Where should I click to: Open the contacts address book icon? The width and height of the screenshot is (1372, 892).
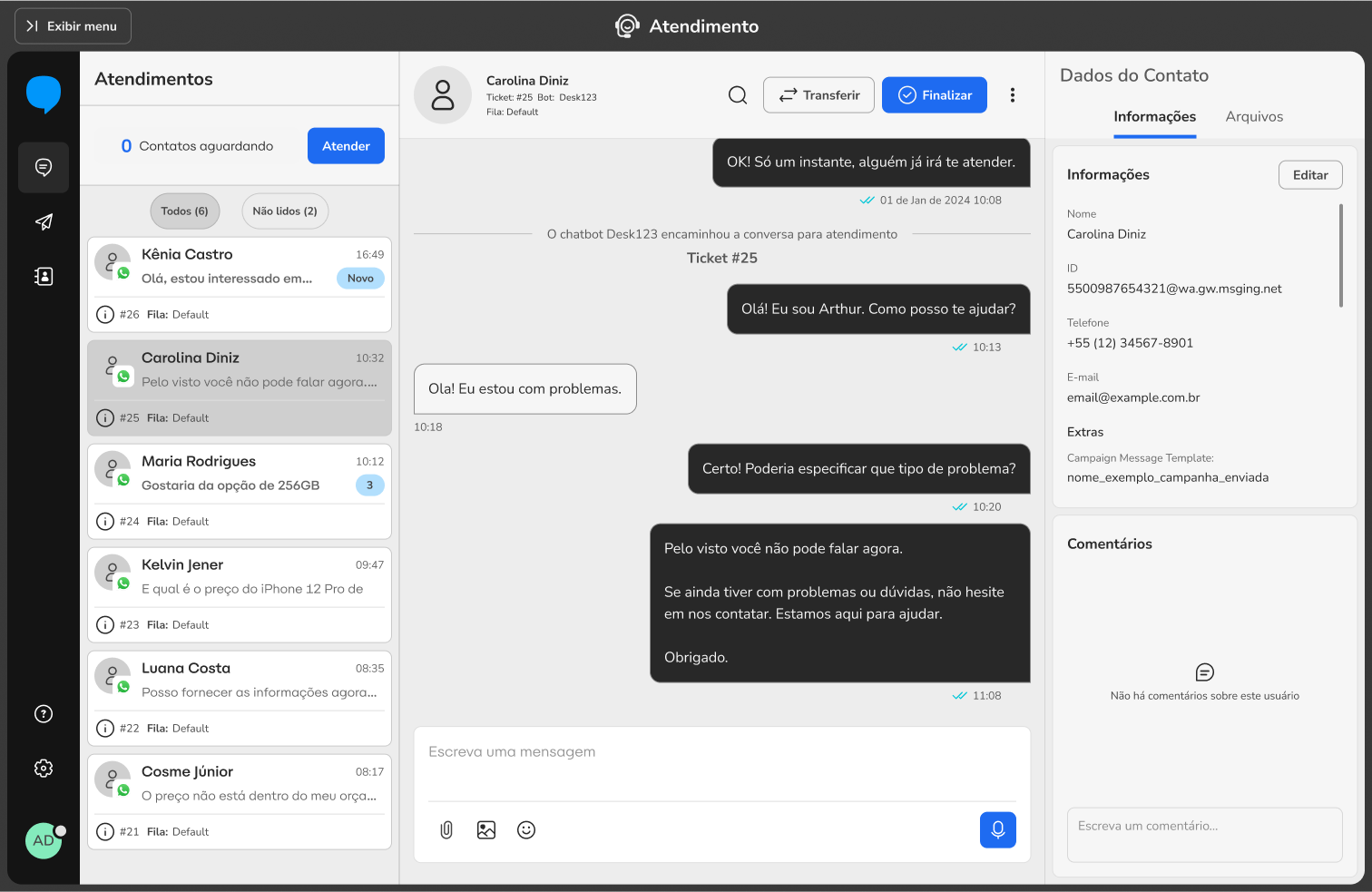[44, 276]
